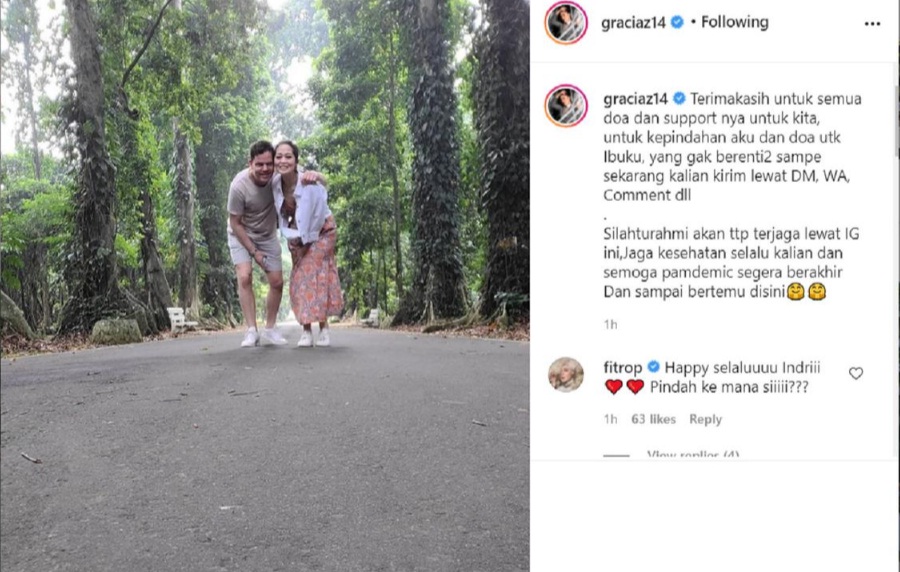
Task: Click the 1h timestamp on fitrop's comment
Action: [610, 419]
